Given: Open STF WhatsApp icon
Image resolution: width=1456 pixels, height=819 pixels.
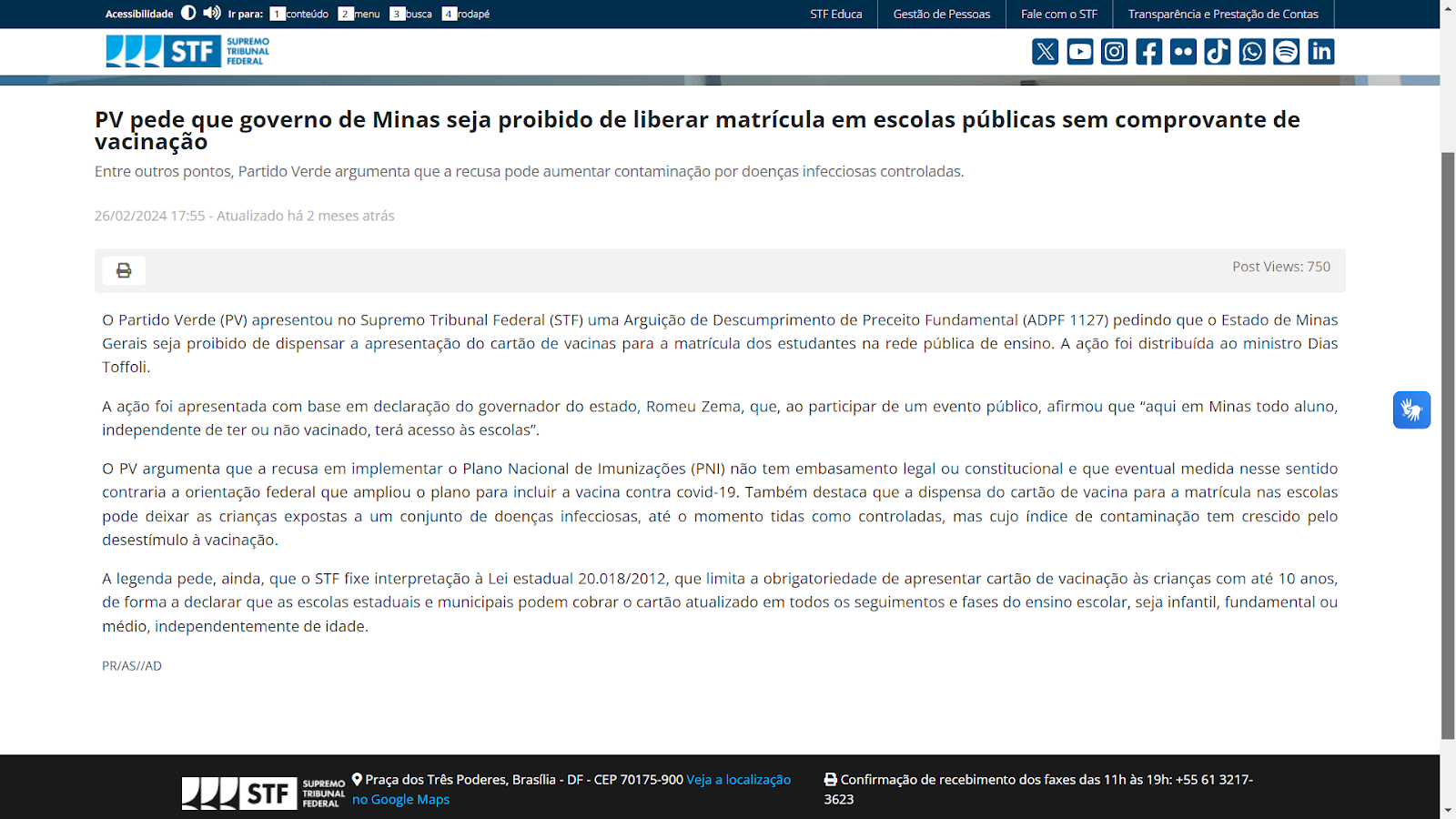Looking at the screenshot, I should pyautogui.click(x=1252, y=52).
